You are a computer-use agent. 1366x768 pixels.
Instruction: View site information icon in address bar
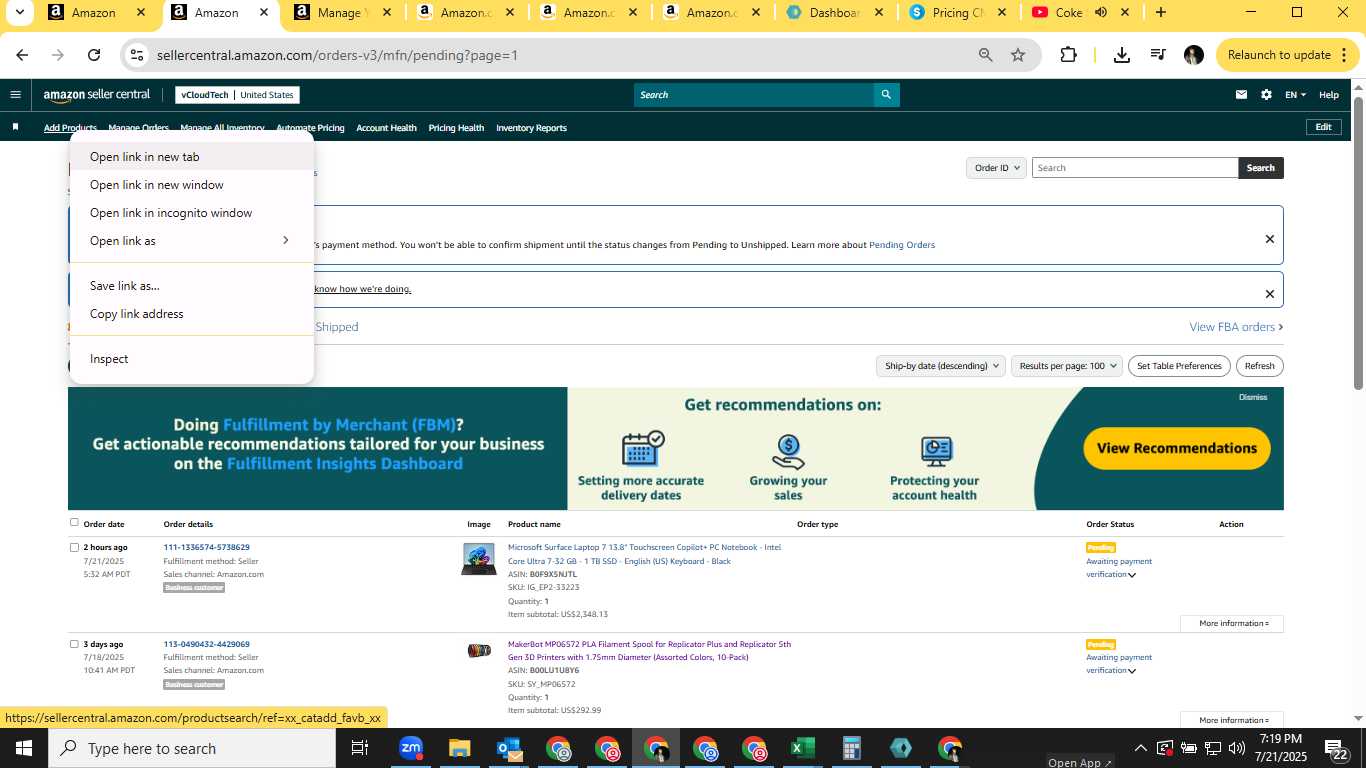coord(137,55)
